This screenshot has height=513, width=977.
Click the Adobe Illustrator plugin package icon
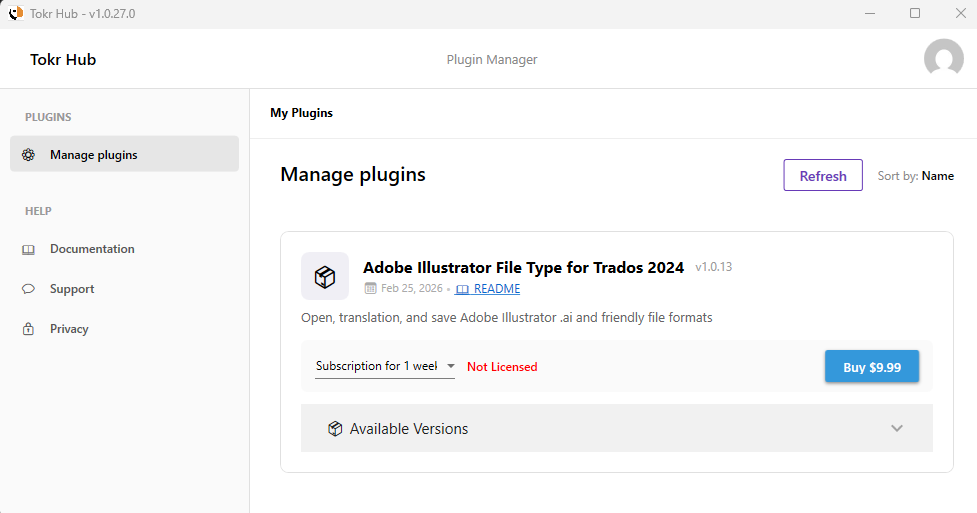[325, 276]
